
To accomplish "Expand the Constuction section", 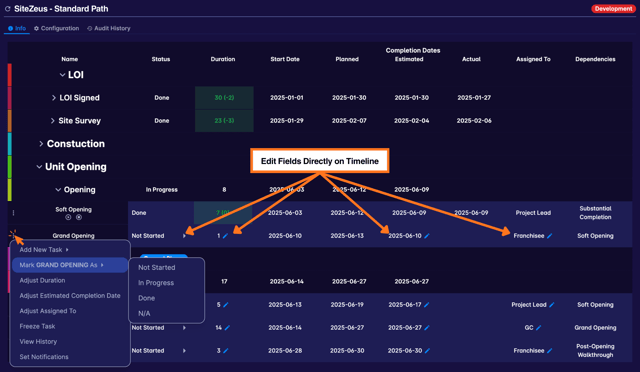I will pyautogui.click(x=41, y=144).
